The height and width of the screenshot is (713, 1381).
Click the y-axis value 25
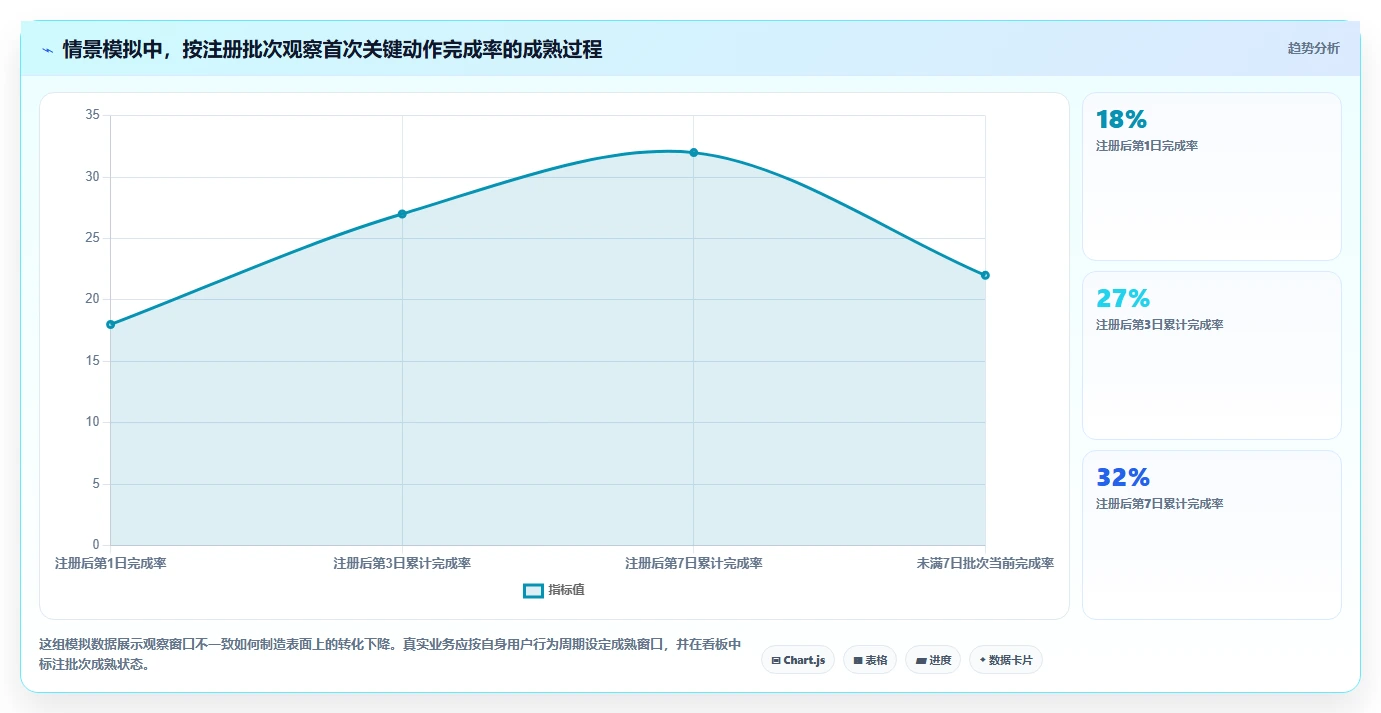93,238
